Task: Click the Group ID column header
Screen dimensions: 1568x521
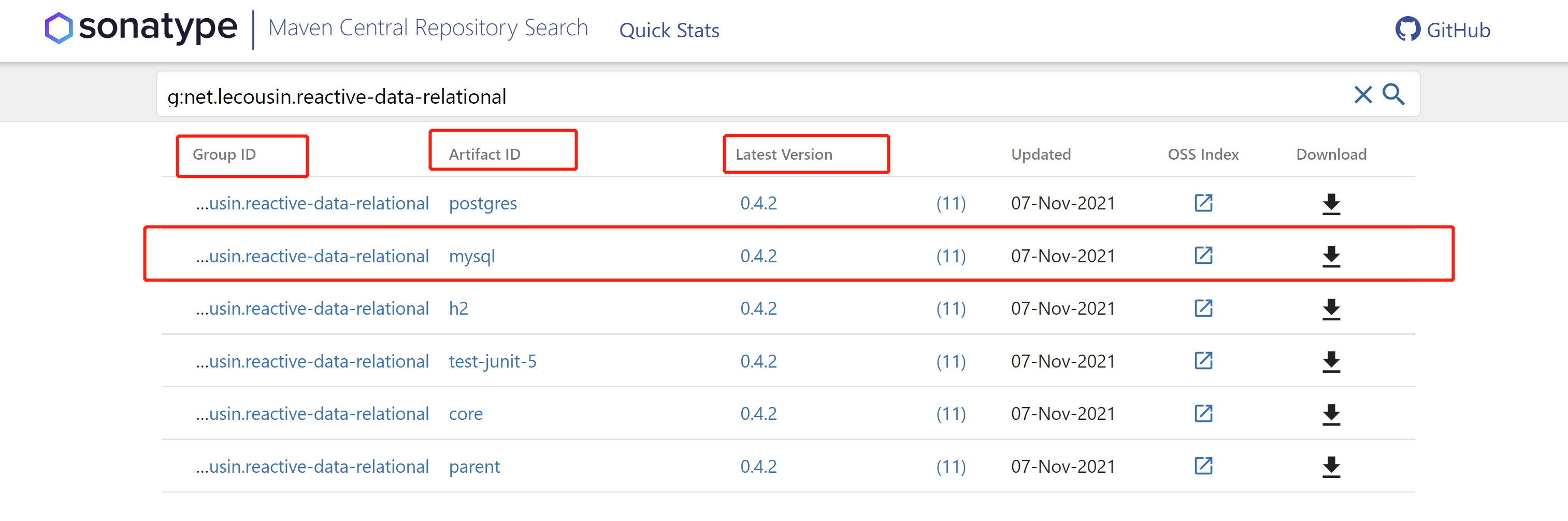Action: [x=224, y=155]
